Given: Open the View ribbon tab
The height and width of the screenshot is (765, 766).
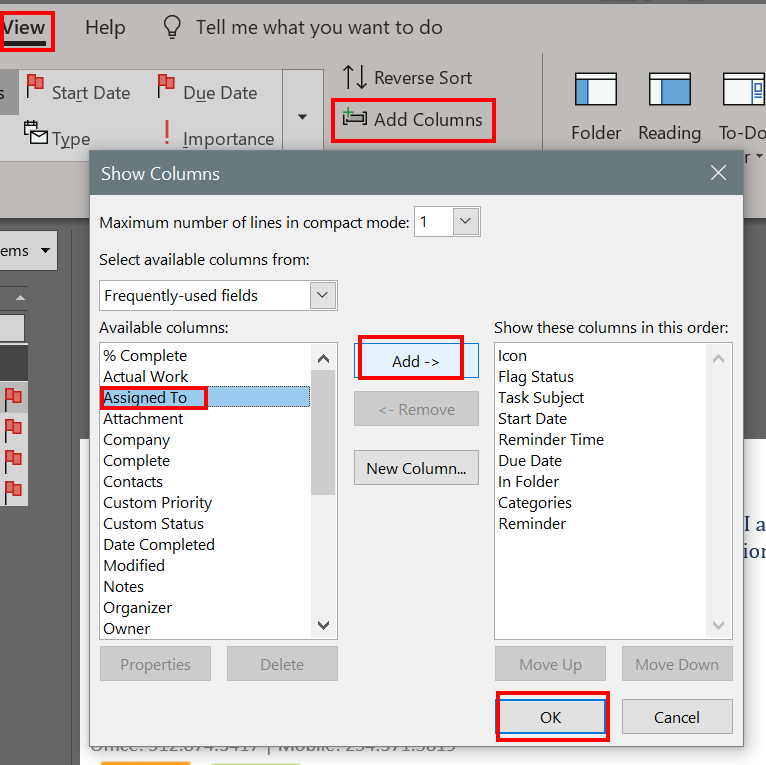Looking at the screenshot, I should point(24,27).
